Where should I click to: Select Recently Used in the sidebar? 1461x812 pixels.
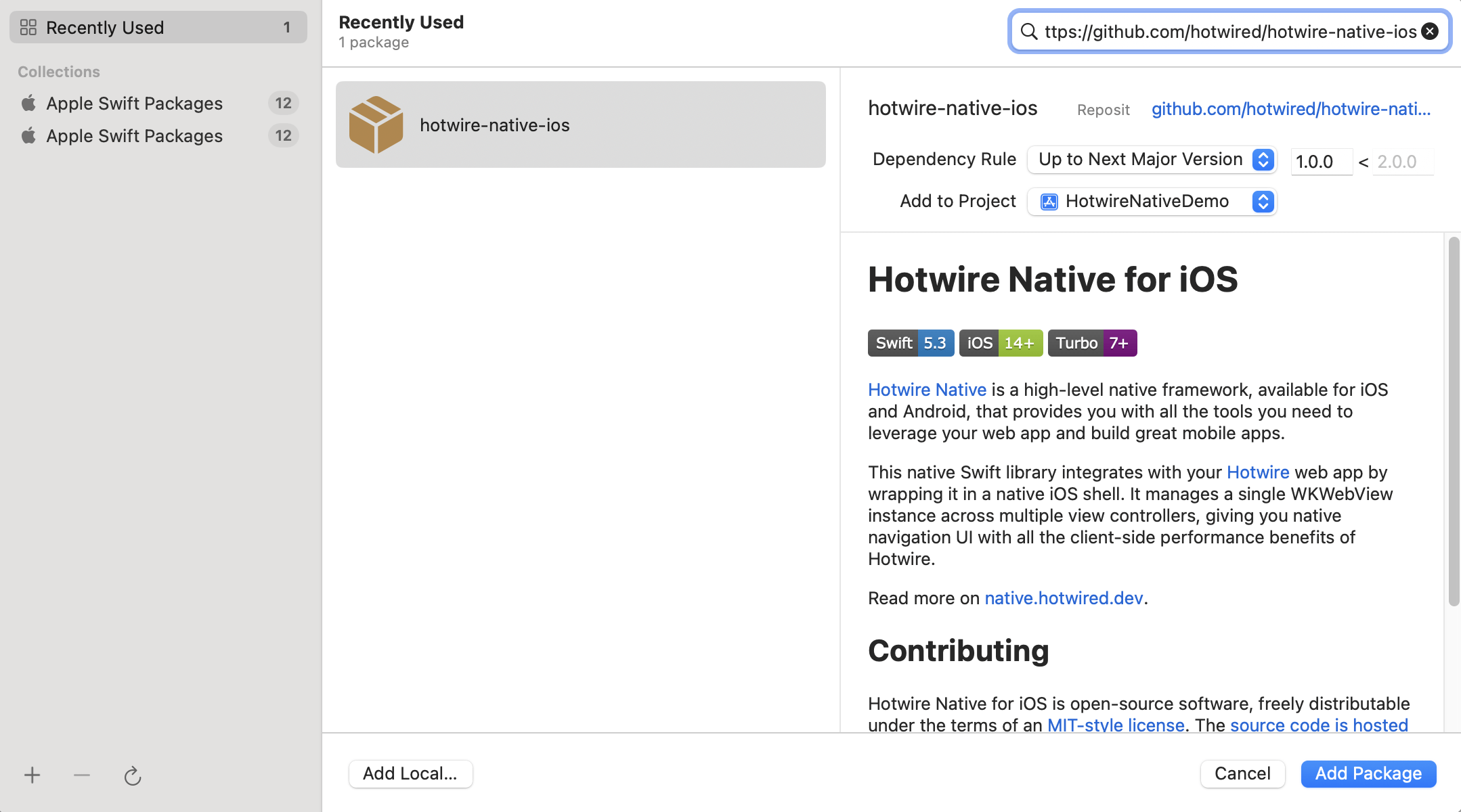tap(105, 28)
